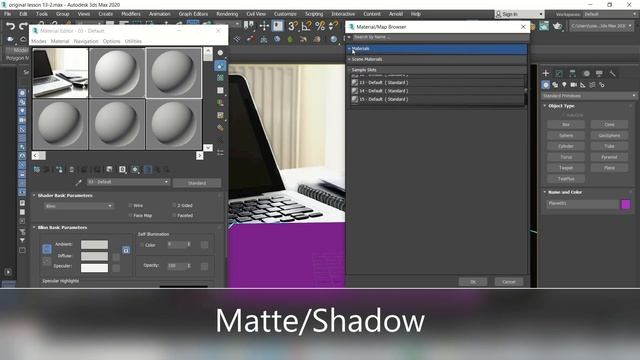The image size is (640, 360).
Task: Select the Move tool in the main toolbar
Action: point(264,26)
